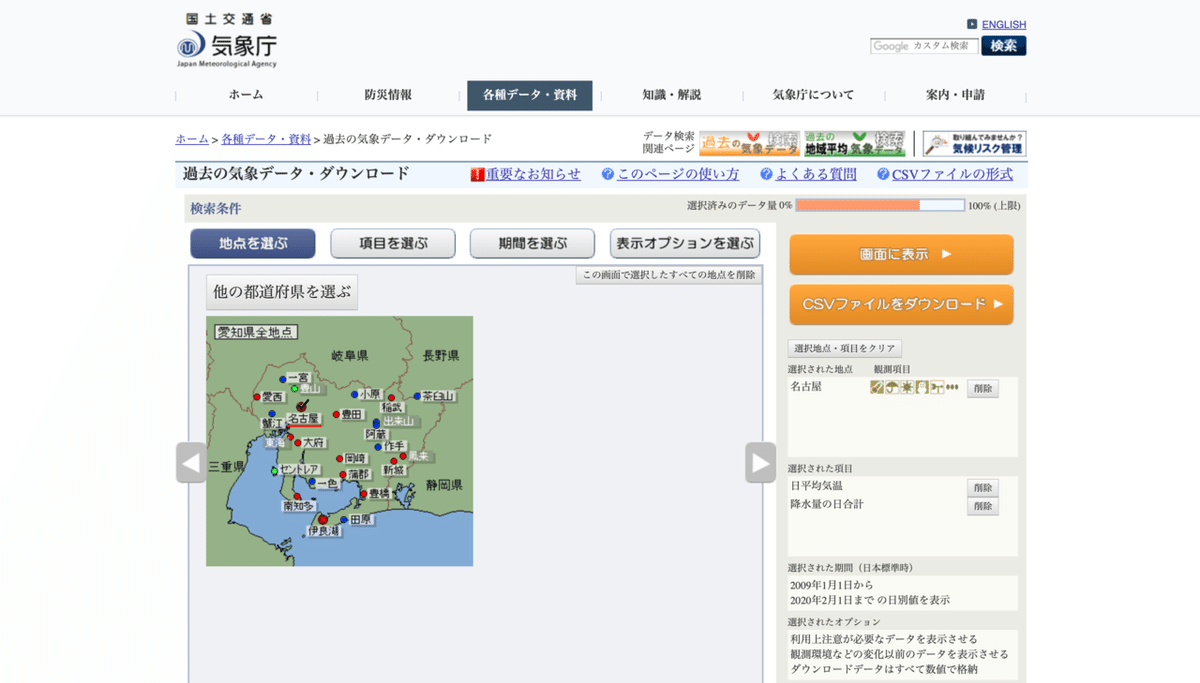Select the 蟹江 station on map
This screenshot has height=683, width=1200.
click(x=272, y=413)
